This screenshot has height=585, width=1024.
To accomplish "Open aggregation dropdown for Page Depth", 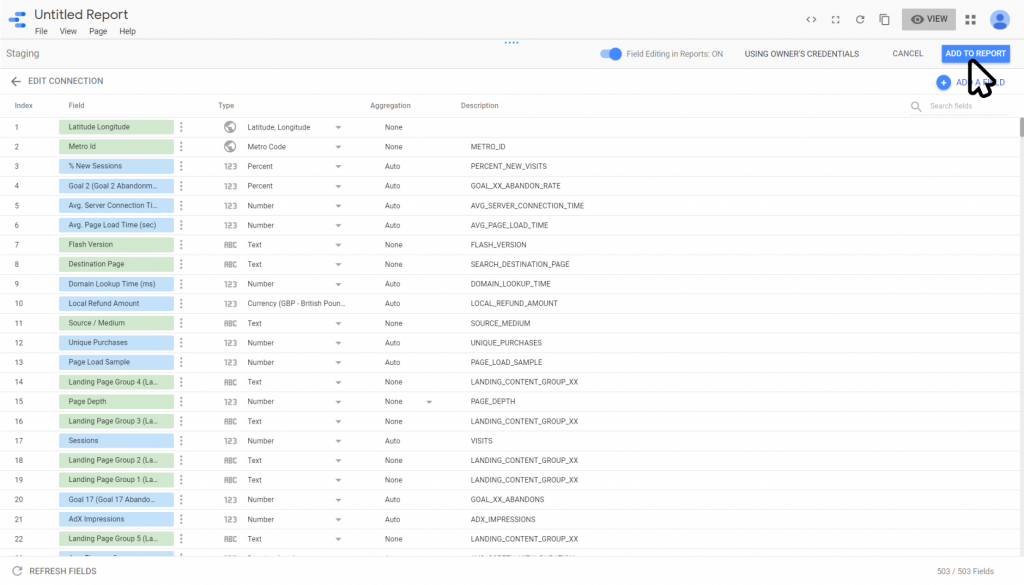I will point(429,402).
